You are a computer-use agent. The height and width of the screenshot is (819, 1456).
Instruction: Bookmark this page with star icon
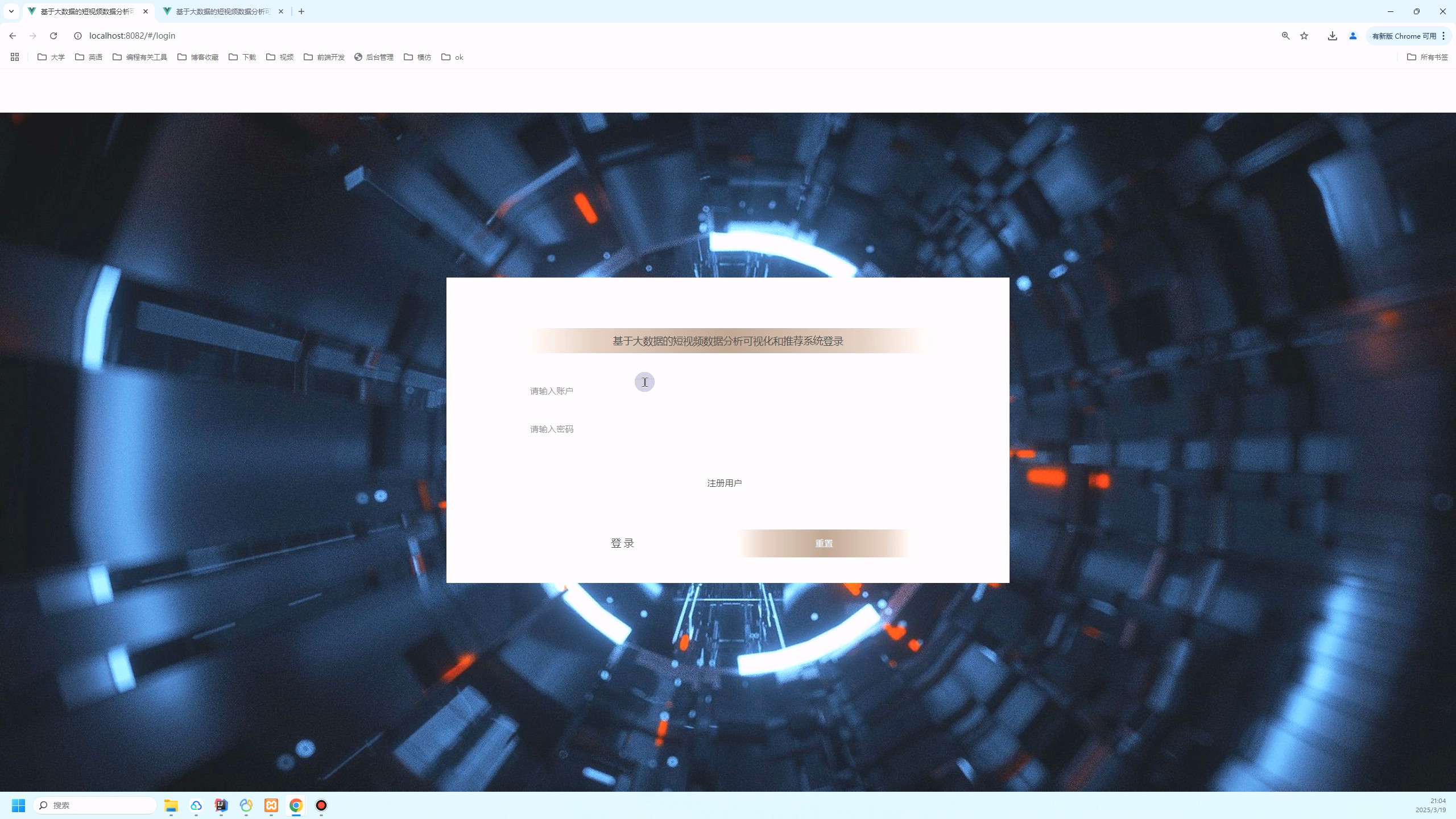(x=1304, y=36)
